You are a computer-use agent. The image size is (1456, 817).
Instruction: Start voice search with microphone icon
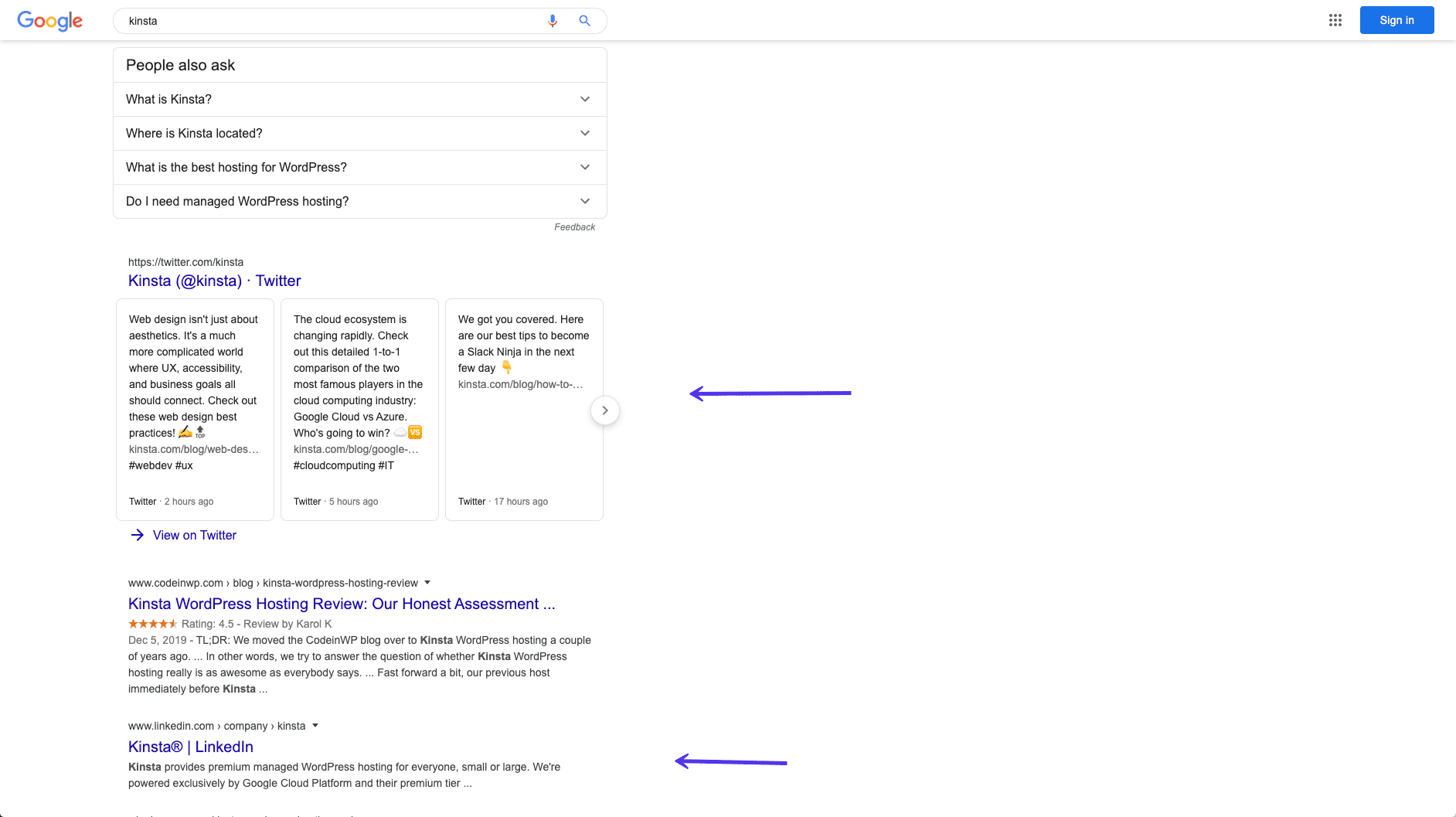point(553,21)
